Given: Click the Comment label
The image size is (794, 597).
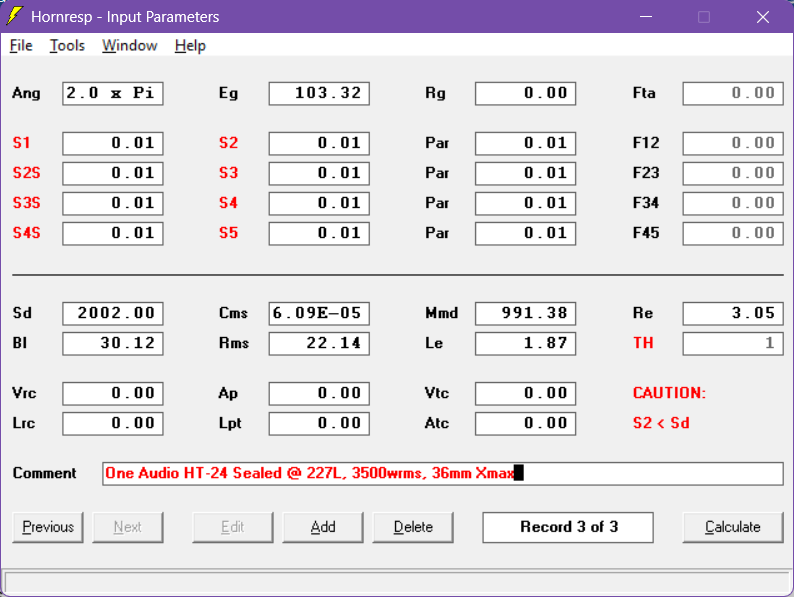Looking at the screenshot, I should click(45, 473).
